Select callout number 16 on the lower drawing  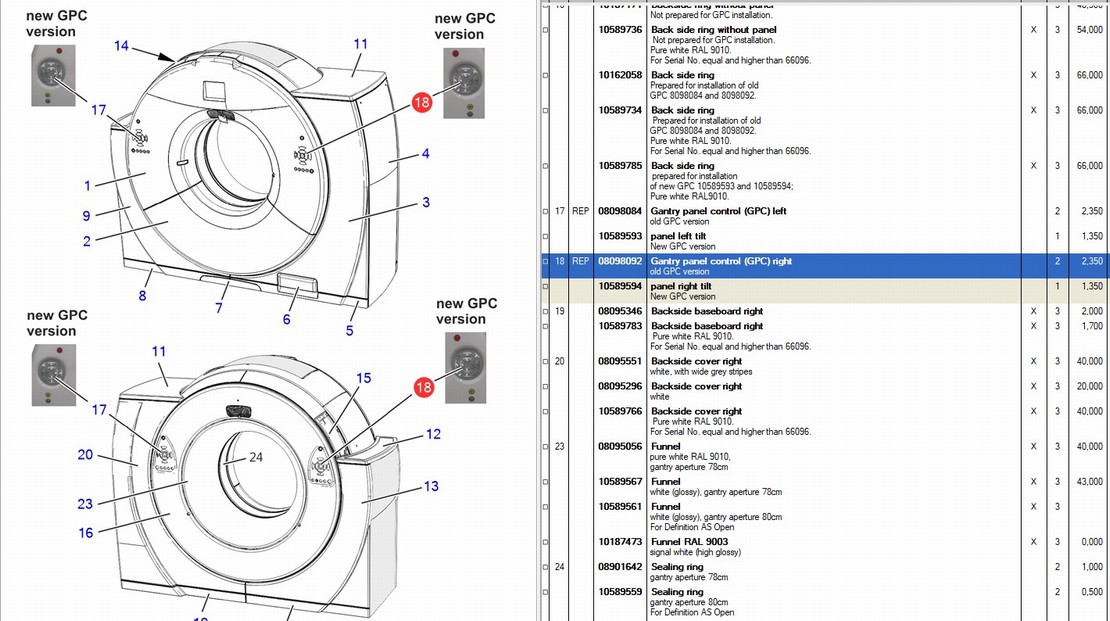86,532
